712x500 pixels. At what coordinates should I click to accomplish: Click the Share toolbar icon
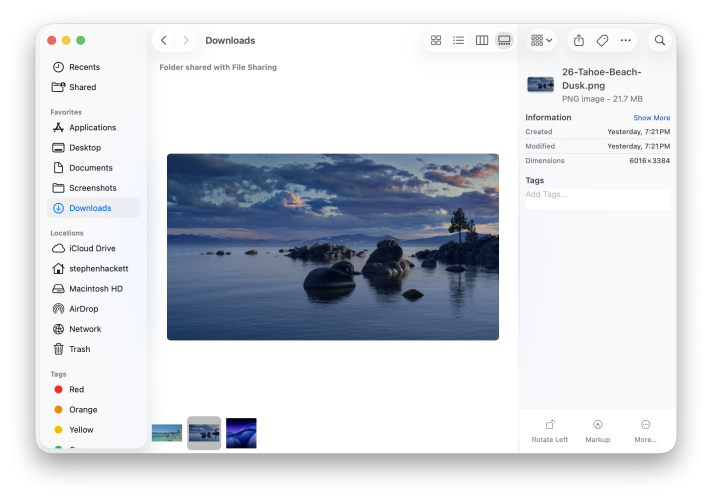(578, 40)
